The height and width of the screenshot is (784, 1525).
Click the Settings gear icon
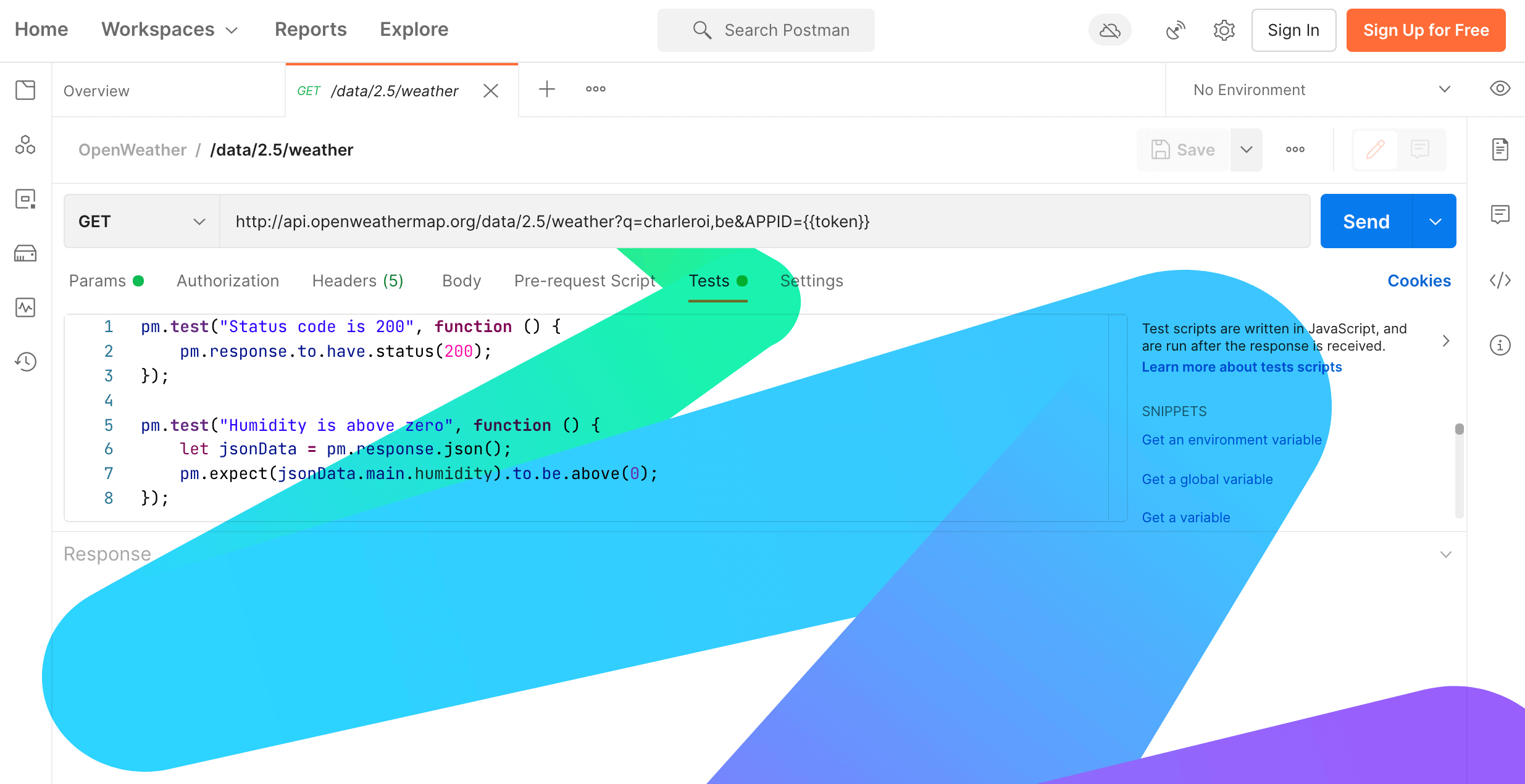(x=1223, y=29)
